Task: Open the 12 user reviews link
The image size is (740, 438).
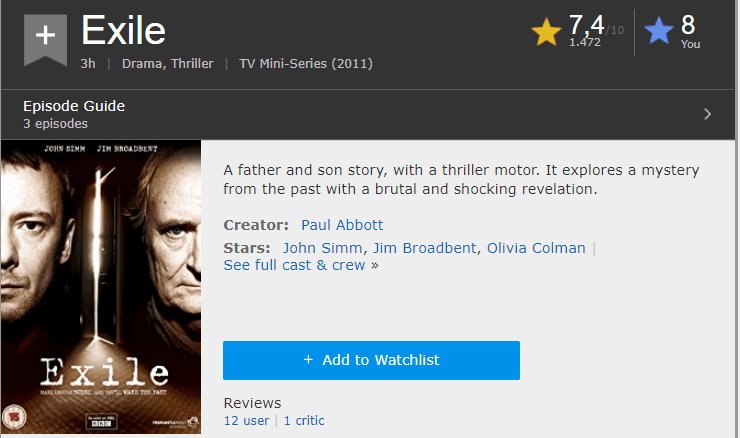Action: point(246,421)
